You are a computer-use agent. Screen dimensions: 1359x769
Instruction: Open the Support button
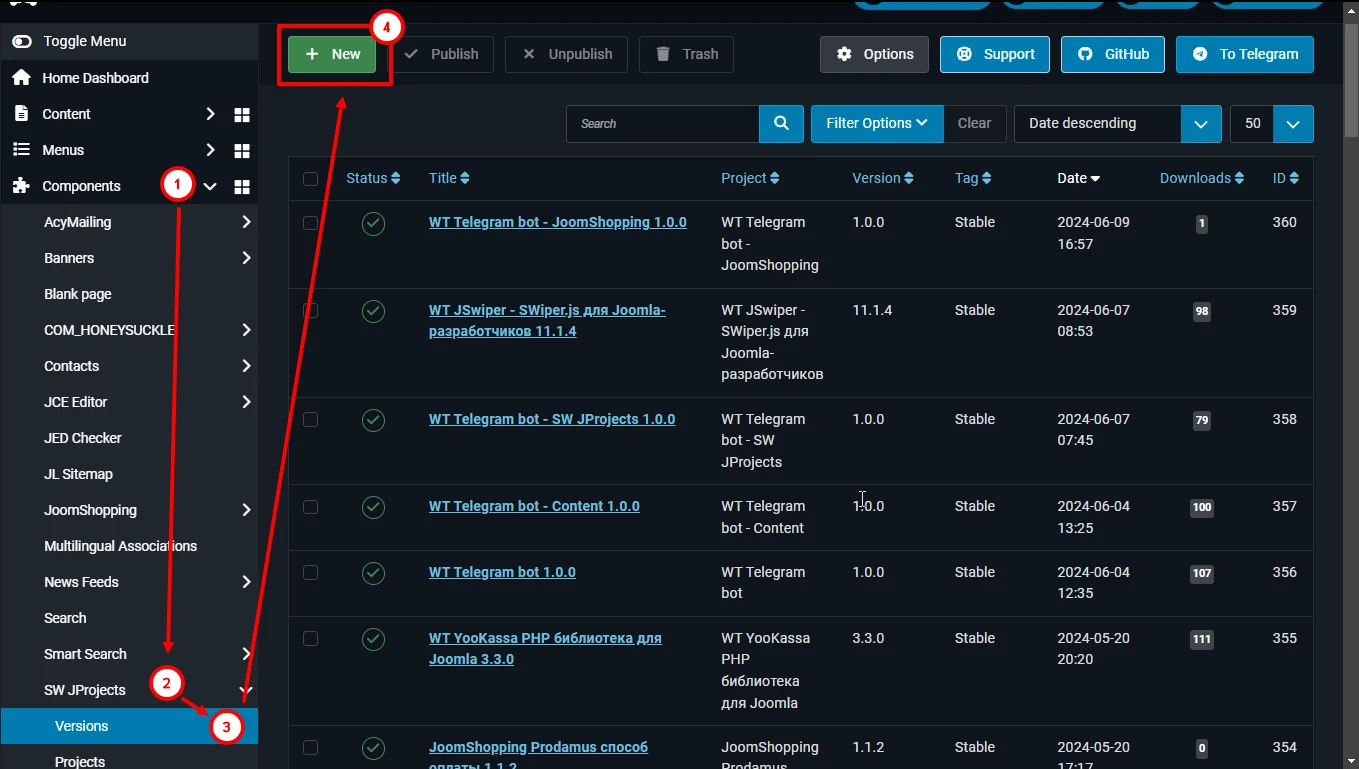[x=995, y=54]
